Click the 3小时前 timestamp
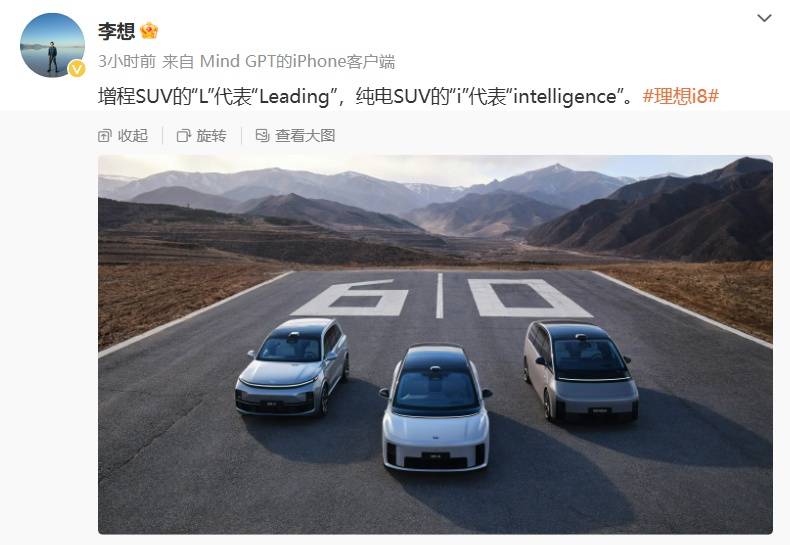The height and width of the screenshot is (545, 790). pyautogui.click(x=126, y=61)
